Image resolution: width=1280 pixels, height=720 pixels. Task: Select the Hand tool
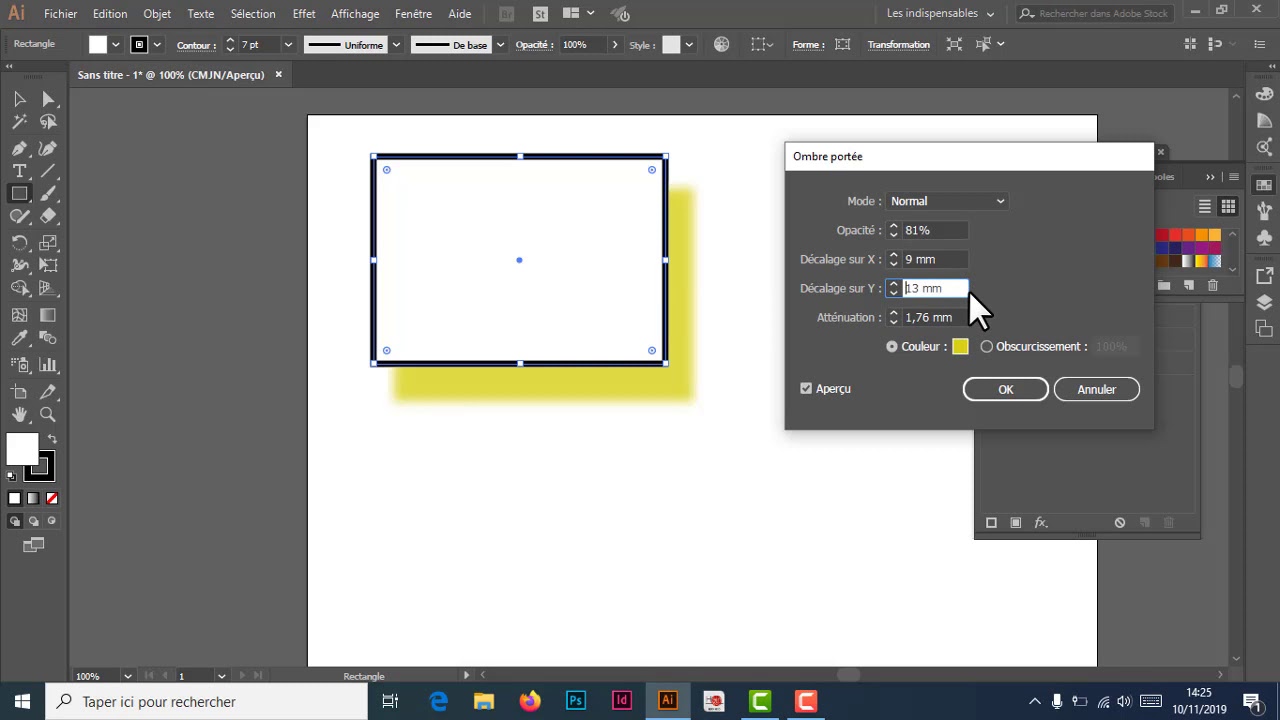tap(19, 414)
